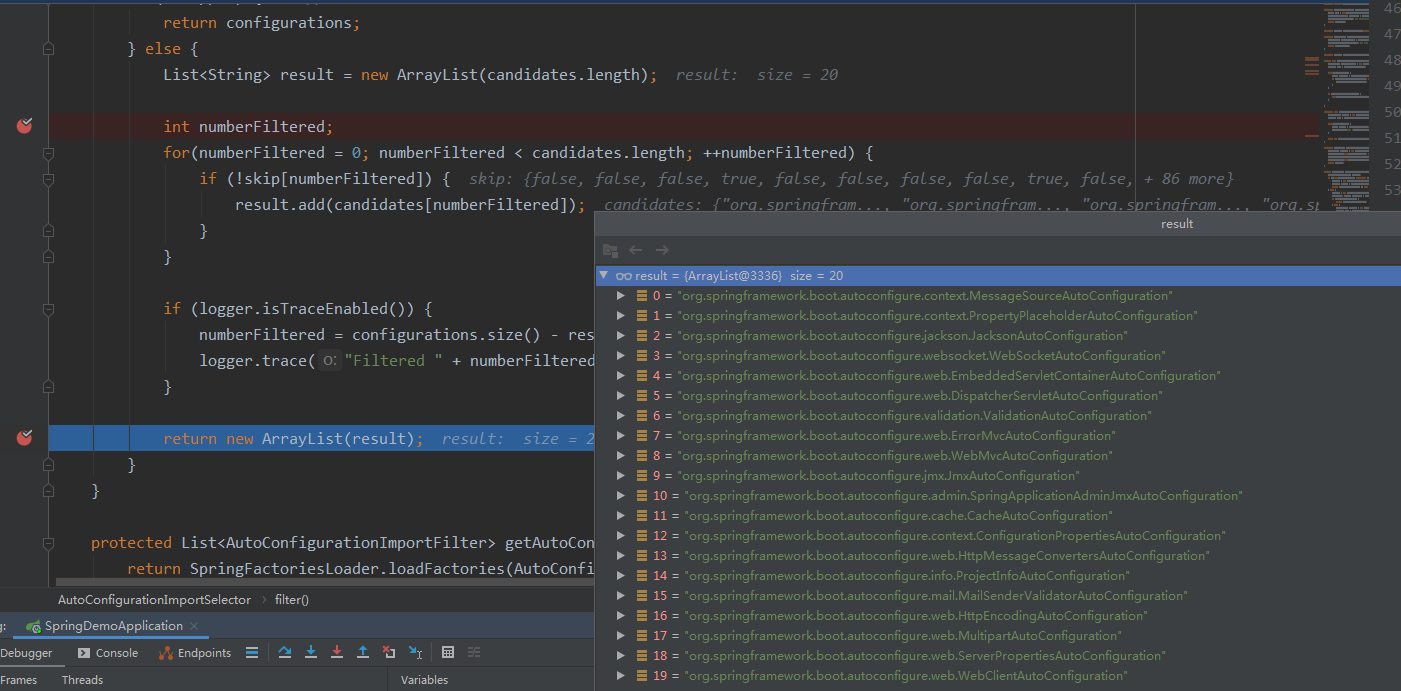1401x691 pixels.
Task: Select the MailSenderValidatorAutoConfiguration list entry
Action: pyautogui.click(x=997, y=596)
